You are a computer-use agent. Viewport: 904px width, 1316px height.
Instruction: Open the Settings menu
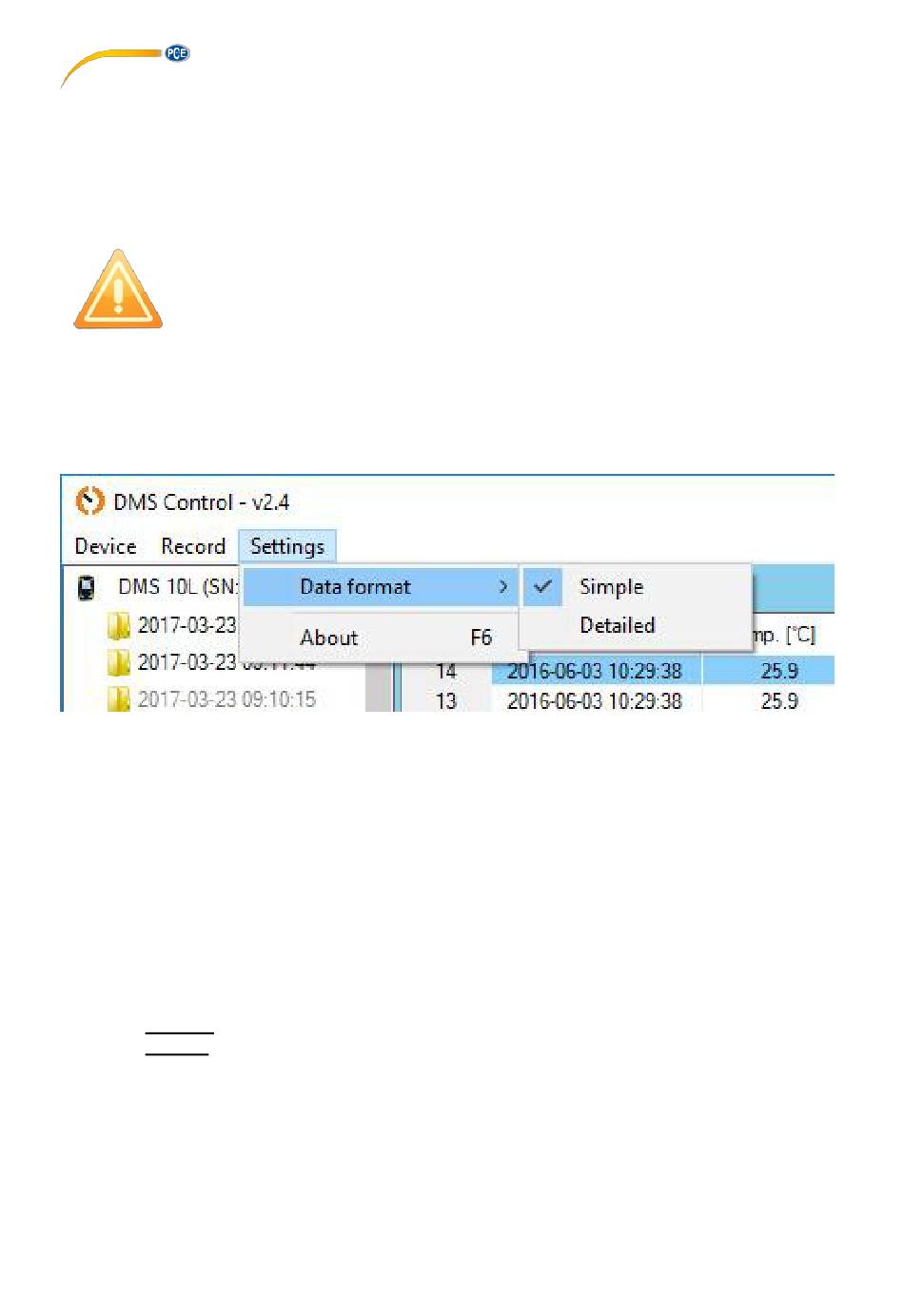point(287,546)
